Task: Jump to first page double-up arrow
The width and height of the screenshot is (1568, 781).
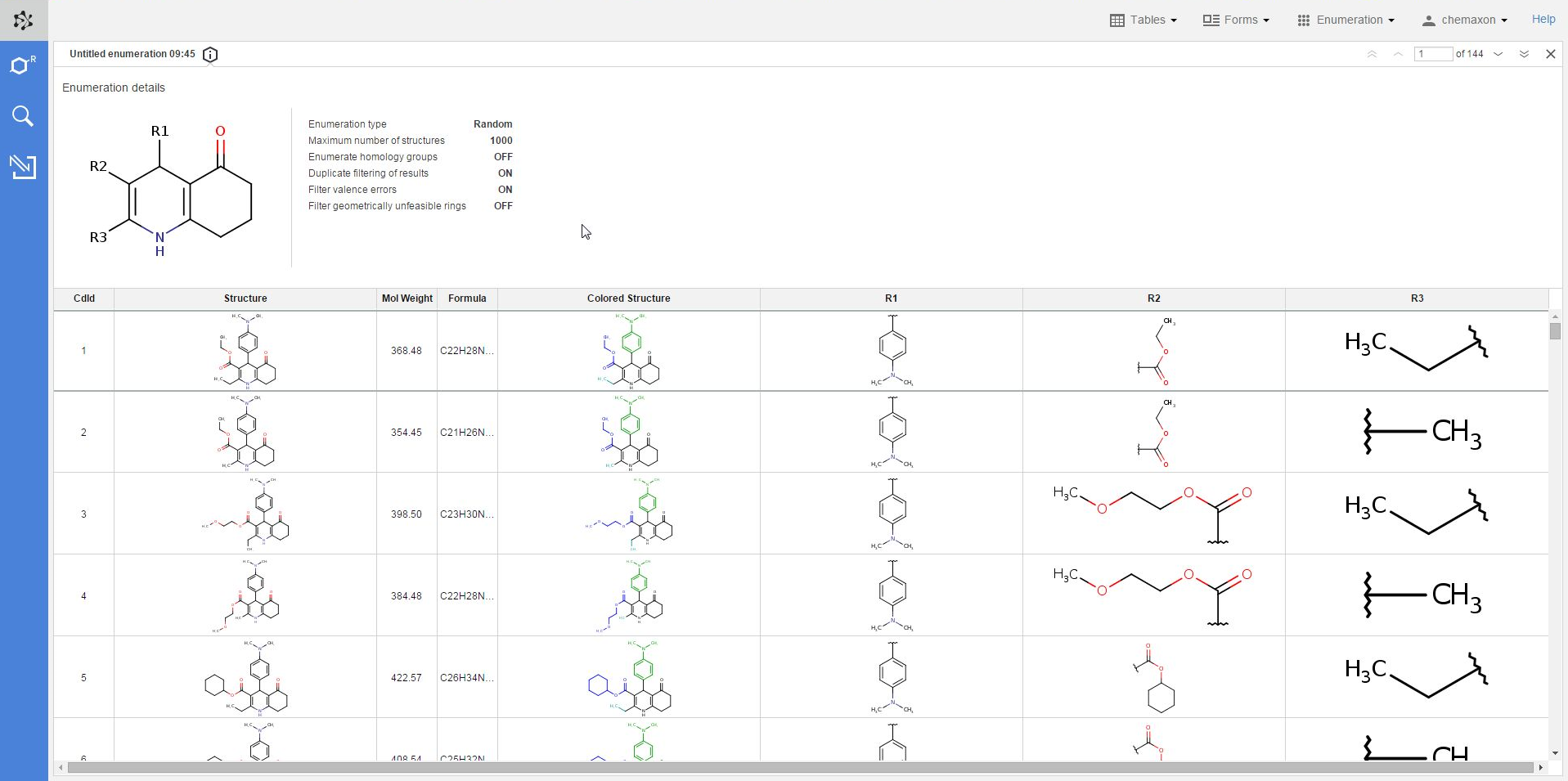Action: click(1372, 54)
